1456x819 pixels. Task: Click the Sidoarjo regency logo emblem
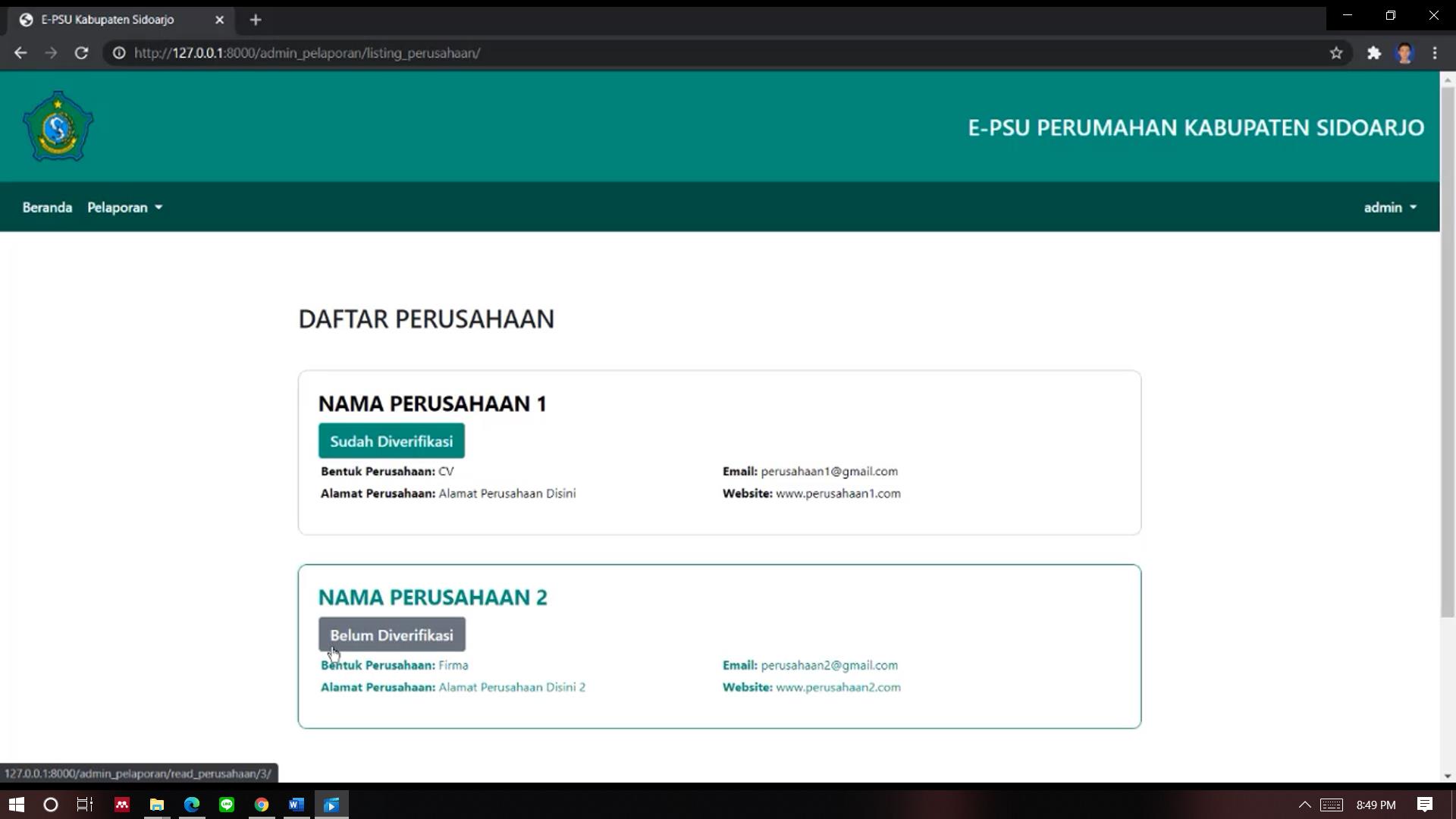pos(58,127)
